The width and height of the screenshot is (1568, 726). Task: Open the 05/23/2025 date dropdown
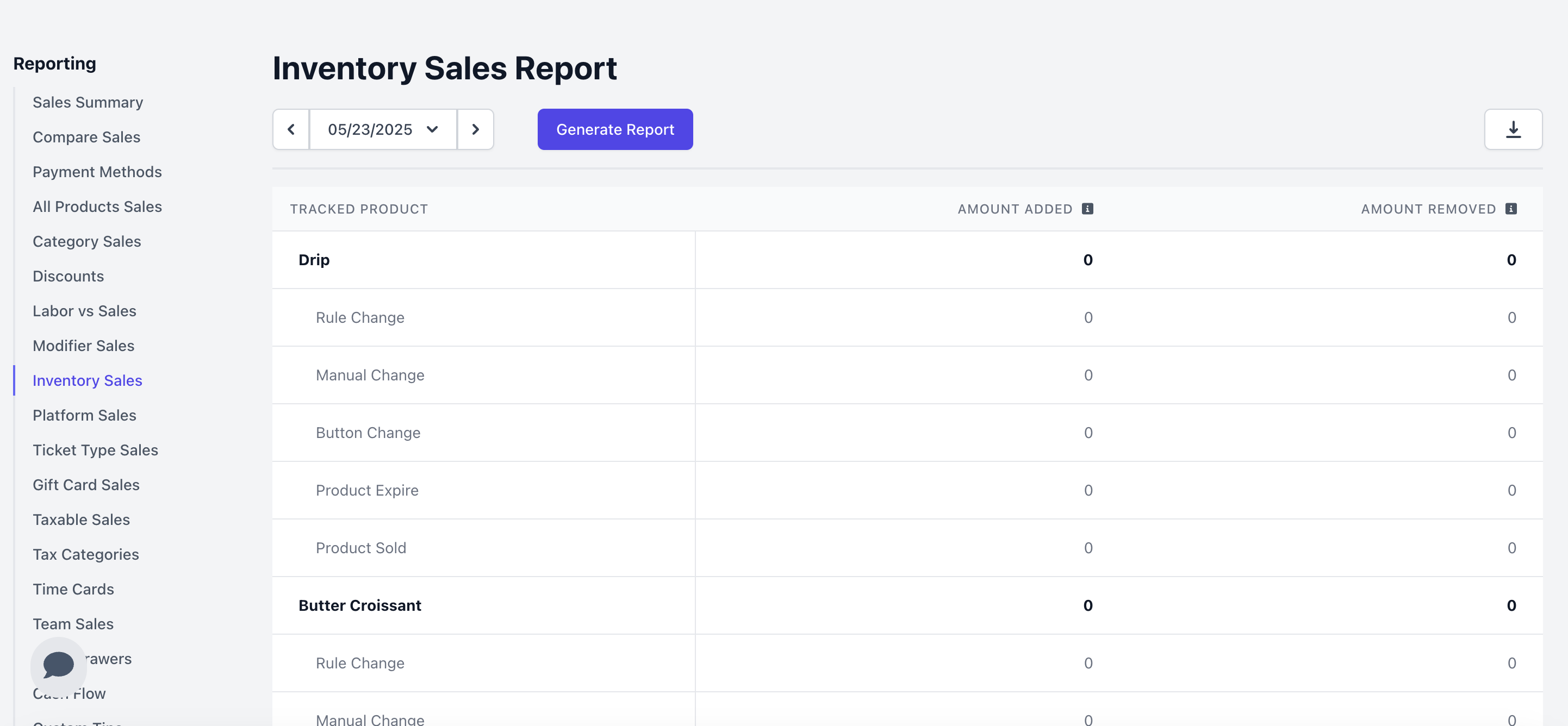coord(383,129)
